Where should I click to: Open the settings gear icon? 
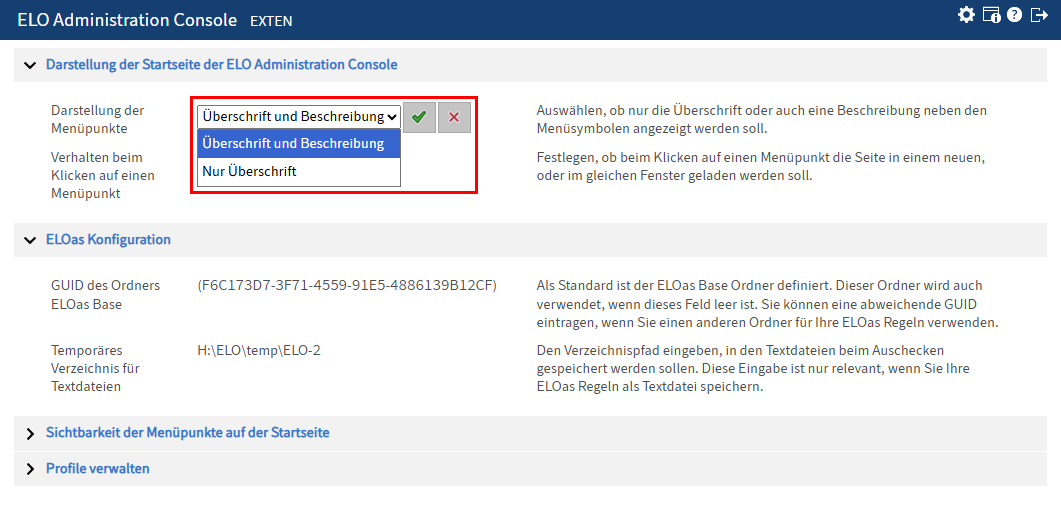coord(966,14)
